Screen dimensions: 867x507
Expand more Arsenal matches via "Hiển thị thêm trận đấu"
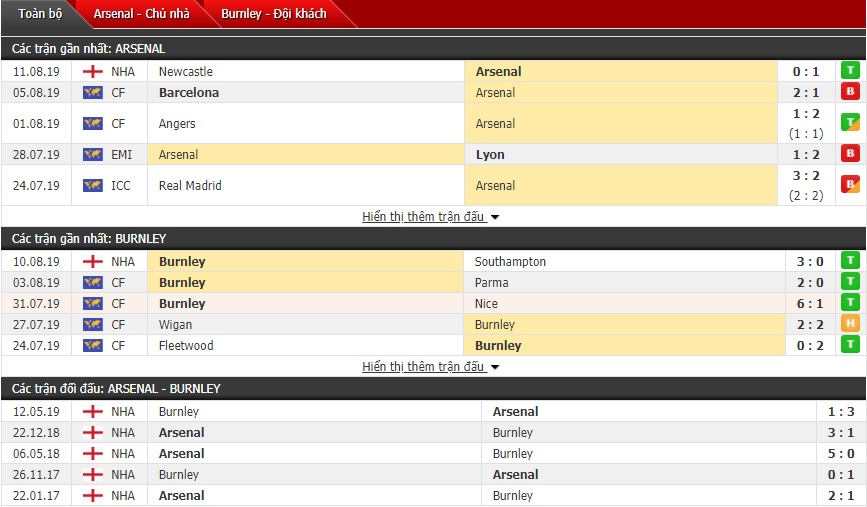point(424,217)
